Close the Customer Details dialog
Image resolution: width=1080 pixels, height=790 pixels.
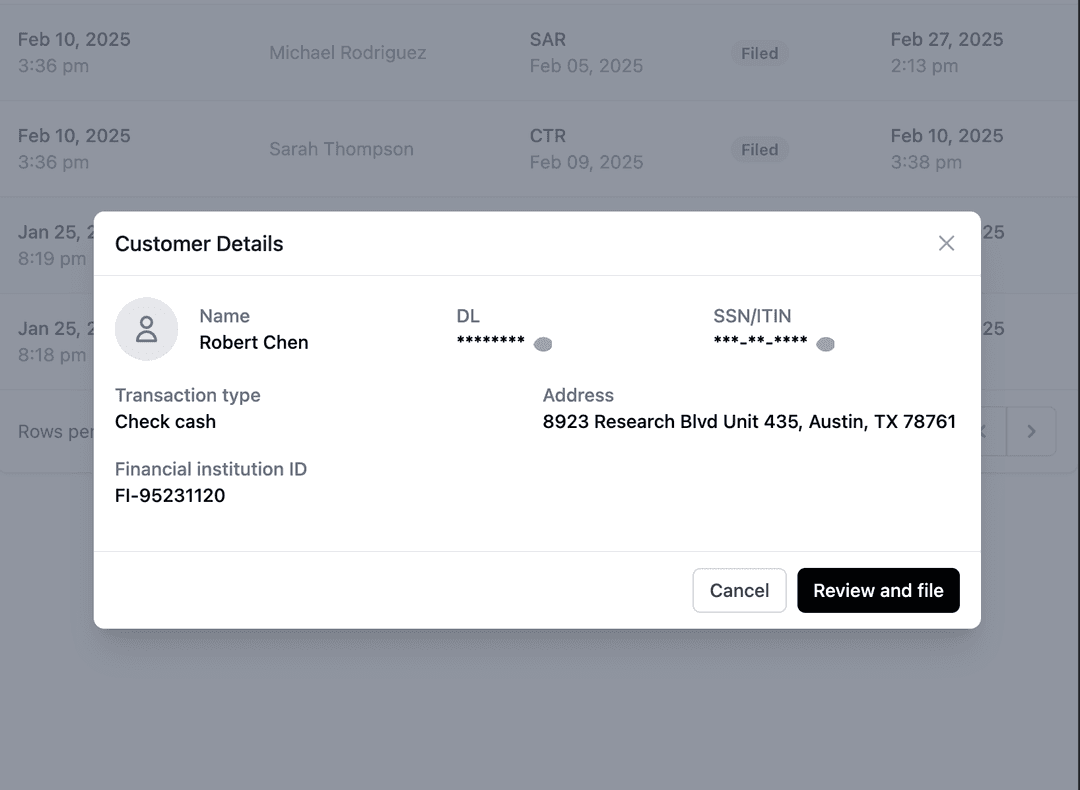point(946,243)
